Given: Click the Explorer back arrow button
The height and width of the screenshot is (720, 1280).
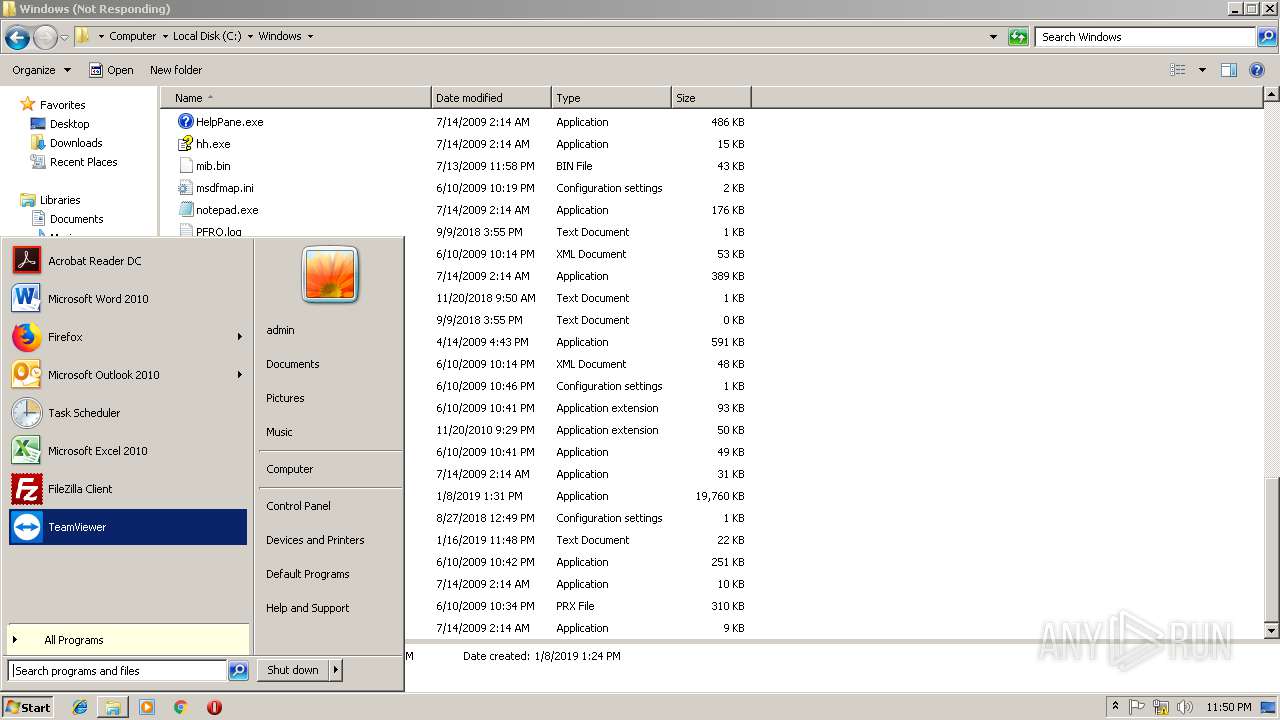Looking at the screenshot, I should click(x=17, y=37).
